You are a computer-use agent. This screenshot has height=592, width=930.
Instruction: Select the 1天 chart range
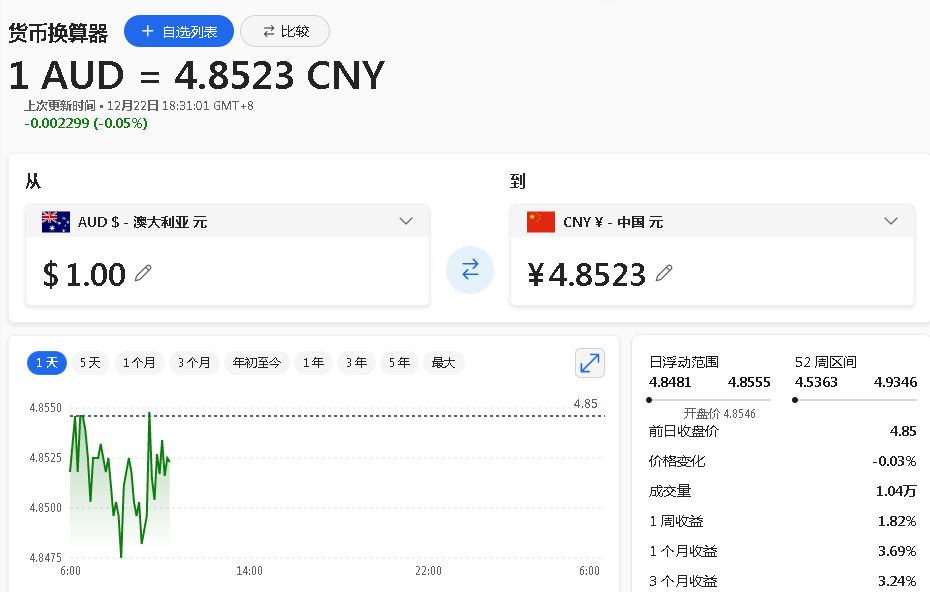tap(47, 363)
